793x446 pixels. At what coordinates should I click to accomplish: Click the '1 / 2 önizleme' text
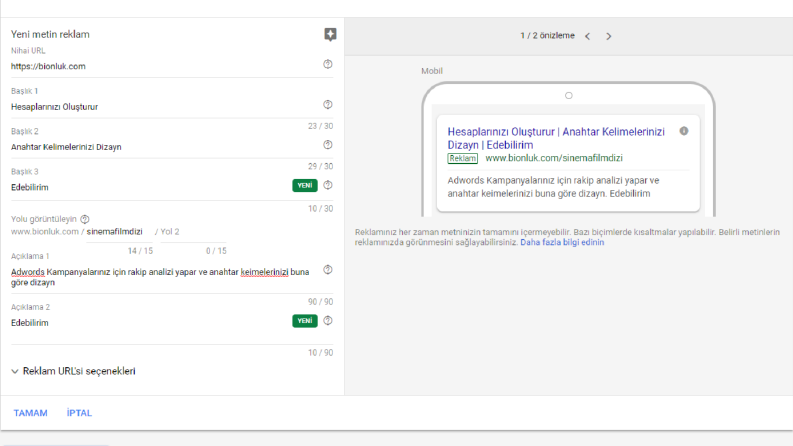coord(547,36)
